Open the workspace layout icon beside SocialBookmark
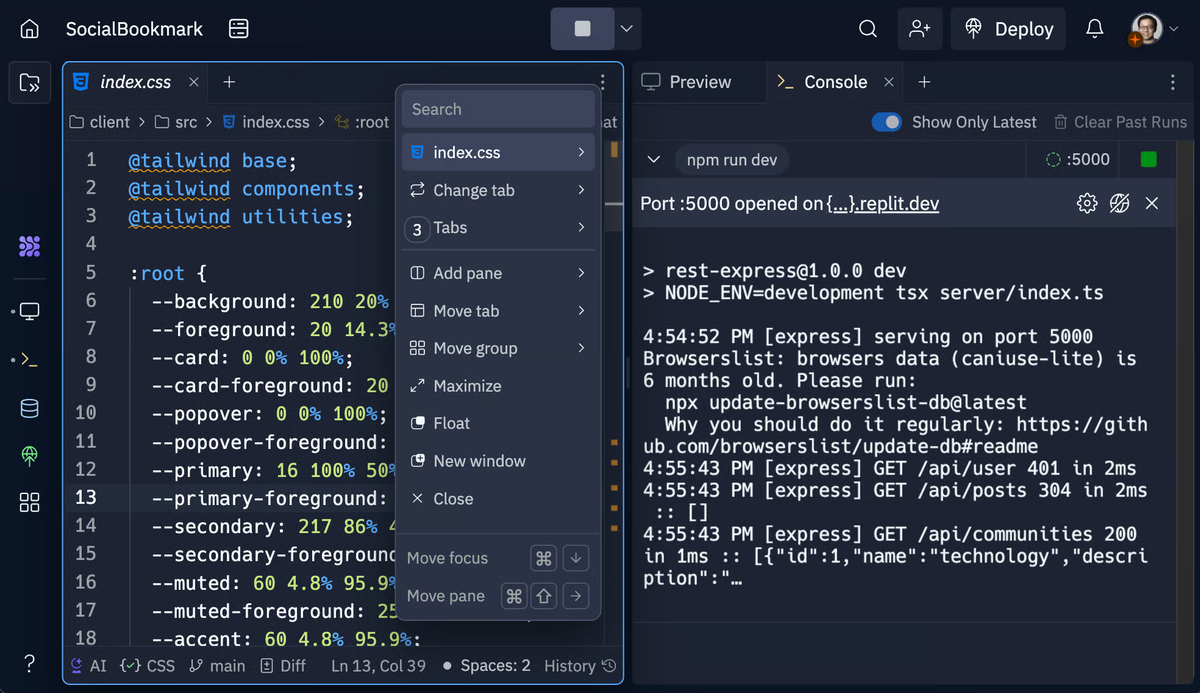This screenshot has width=1200, height=693. coord(238,29)
